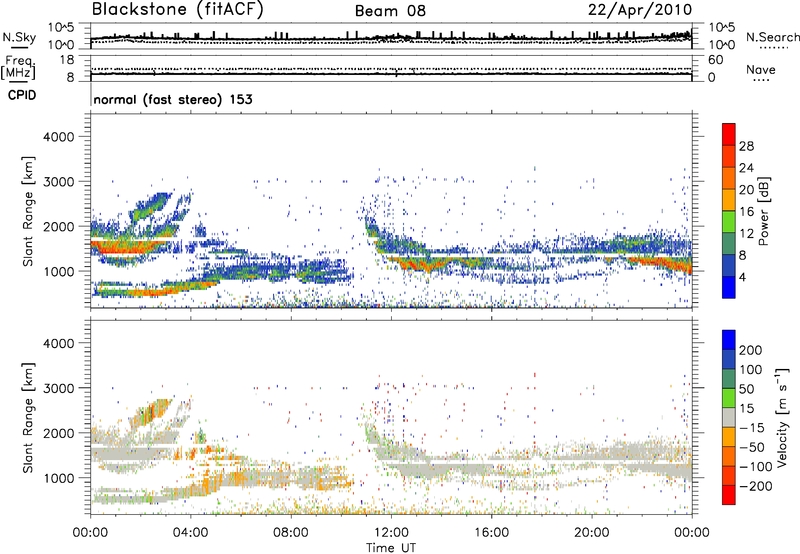Image resolution: width=800 pixels, height=554 pixels.
Task: Click the '2000' tick on power panel axis
Action: point(58,227)
